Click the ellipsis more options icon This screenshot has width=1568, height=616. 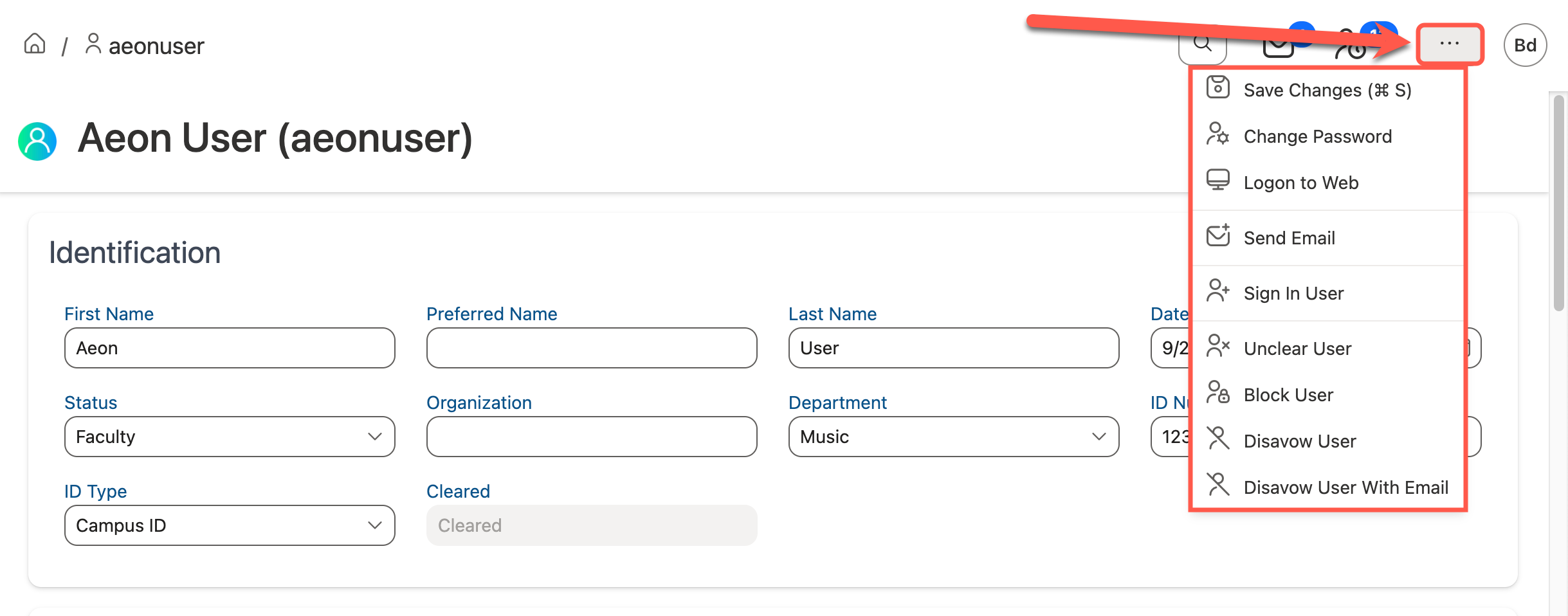point(1449,43)
